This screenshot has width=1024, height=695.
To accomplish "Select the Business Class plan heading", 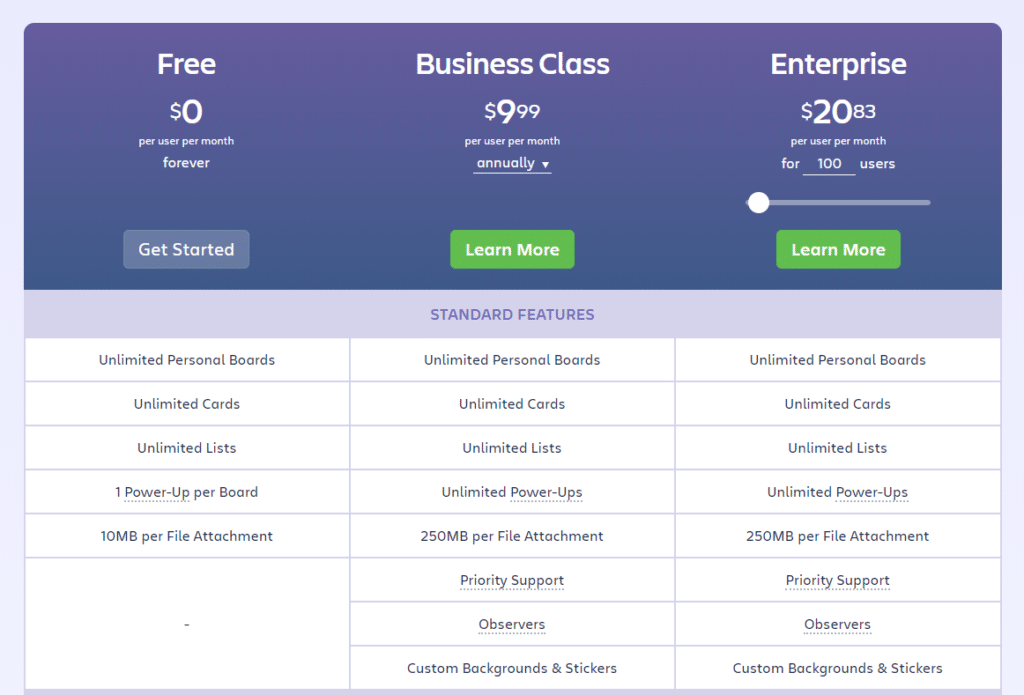I will tap(513, 64).
